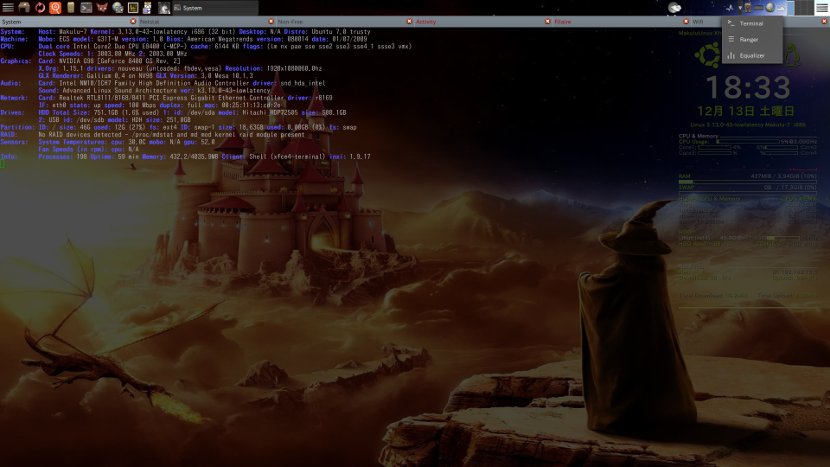The width and height of the screenshot is (830, 467).
Task: Click the globe icon in system tray
Action: pyautogui.click(x=770, y=7)
